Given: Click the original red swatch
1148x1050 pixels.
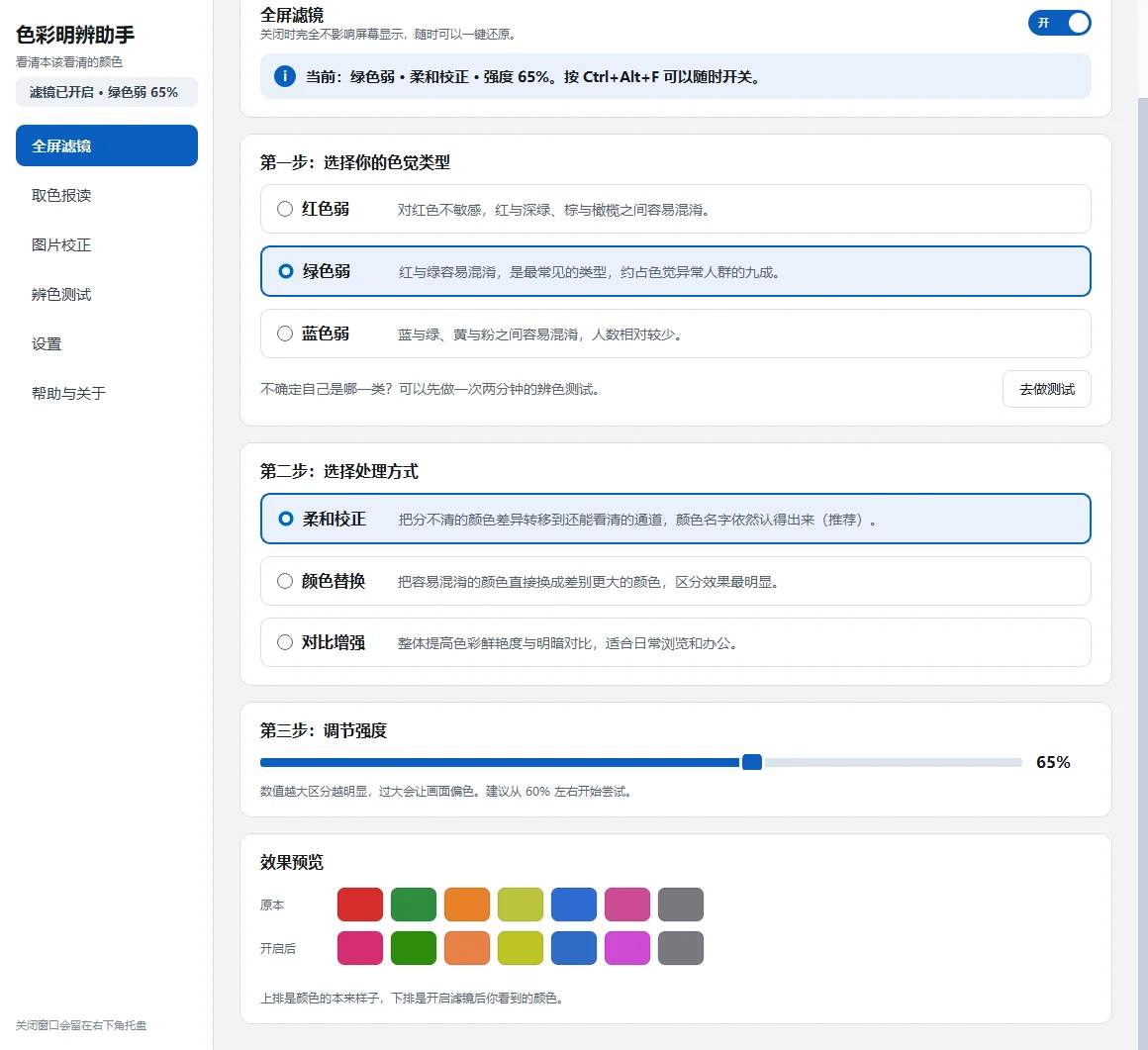Looking at the screenshot, I should click(360, 905).
